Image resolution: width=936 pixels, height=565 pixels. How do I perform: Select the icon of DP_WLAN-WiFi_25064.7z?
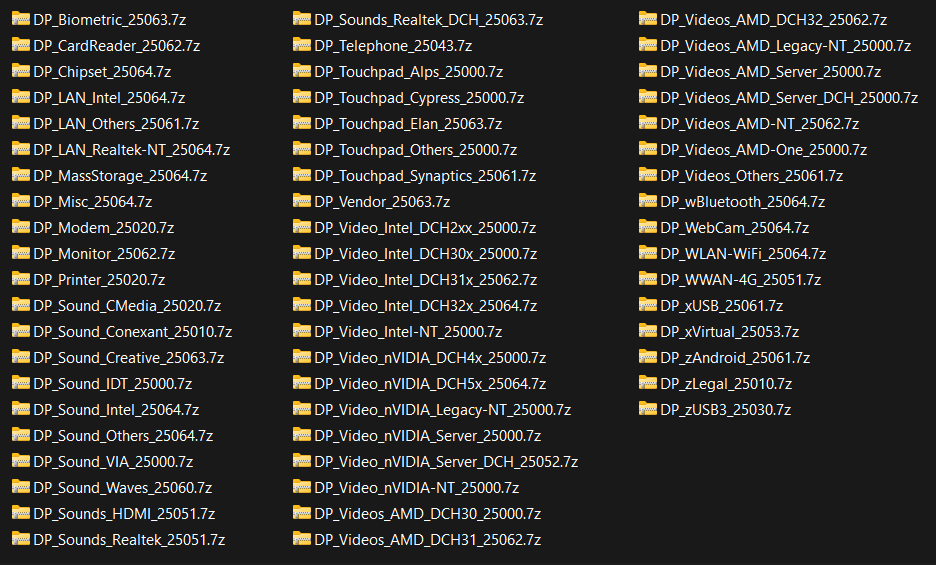(x=648, y=252)
